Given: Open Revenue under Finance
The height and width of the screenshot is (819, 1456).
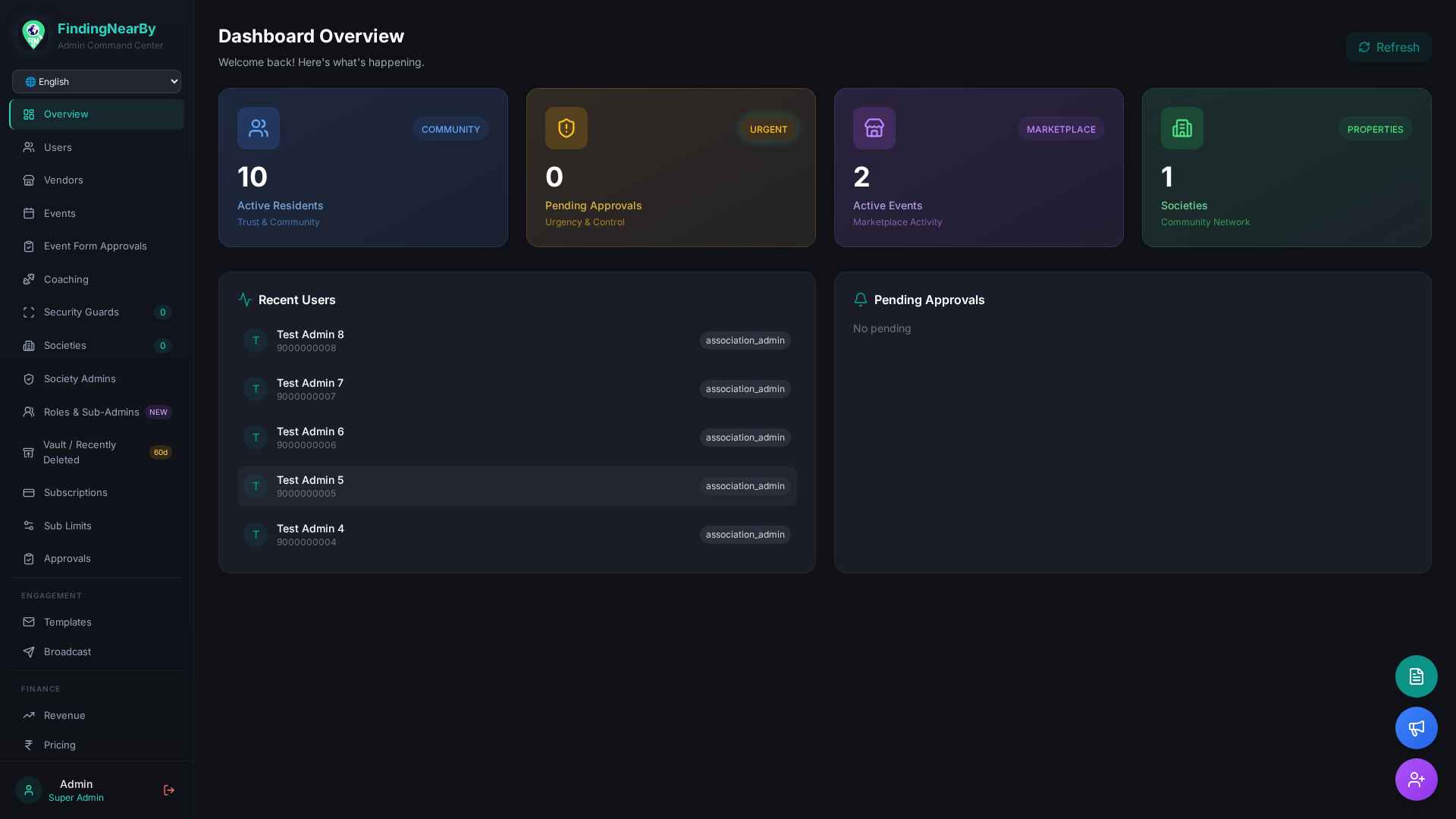Looking at the screenshot, I should tap(64, 716).
